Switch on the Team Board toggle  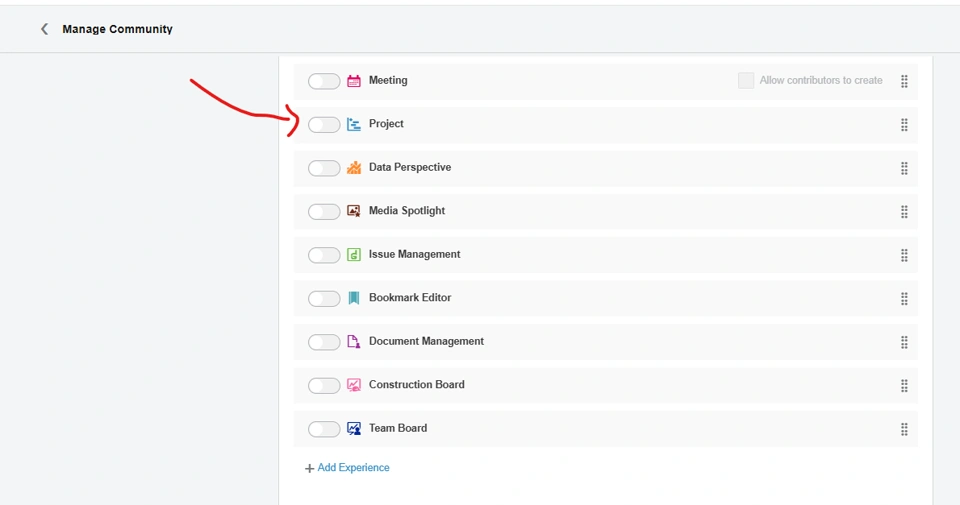coord(324,429)
